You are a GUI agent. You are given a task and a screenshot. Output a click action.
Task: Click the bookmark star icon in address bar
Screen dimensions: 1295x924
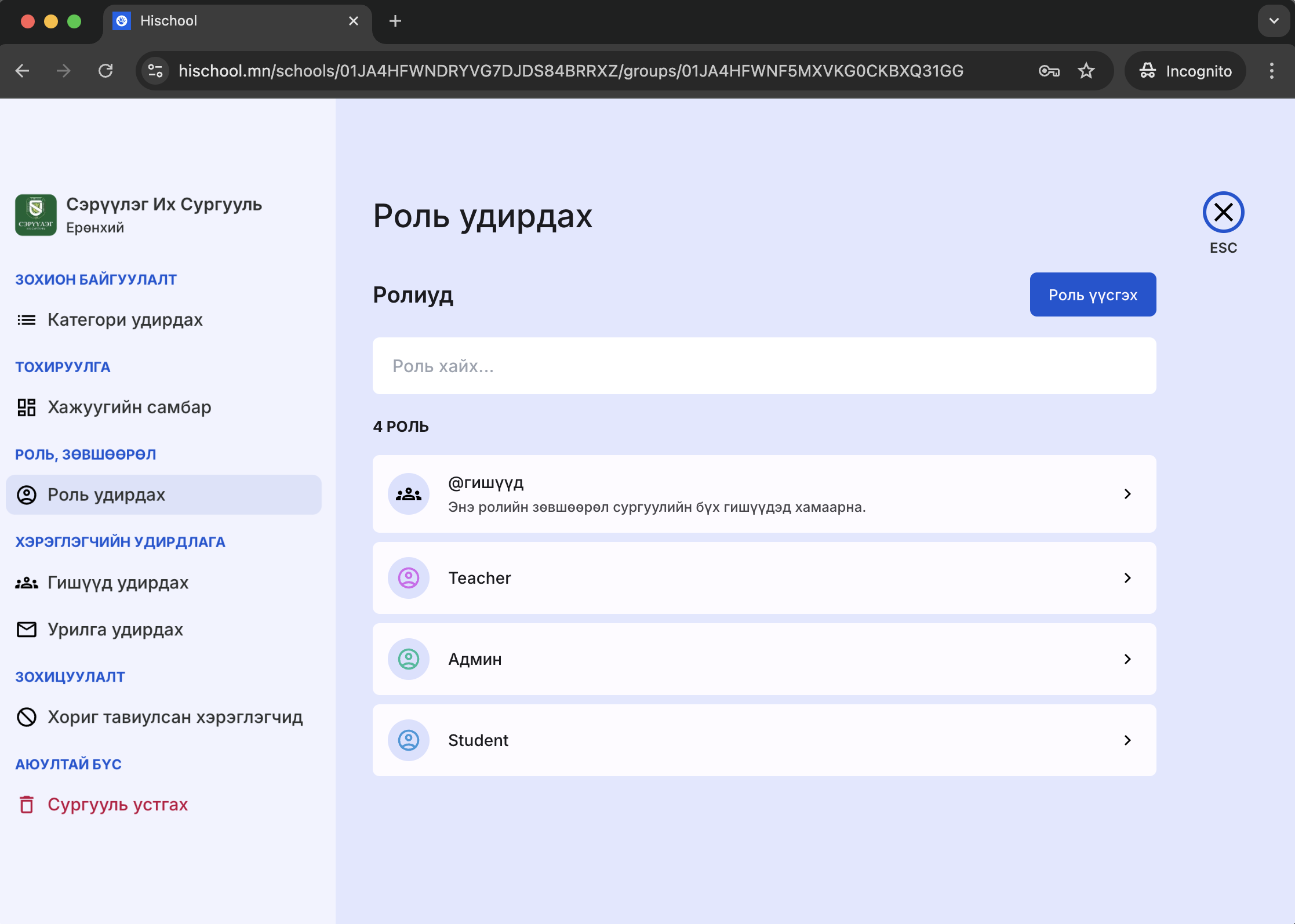pyautogui.click(x=1086, y=71)
